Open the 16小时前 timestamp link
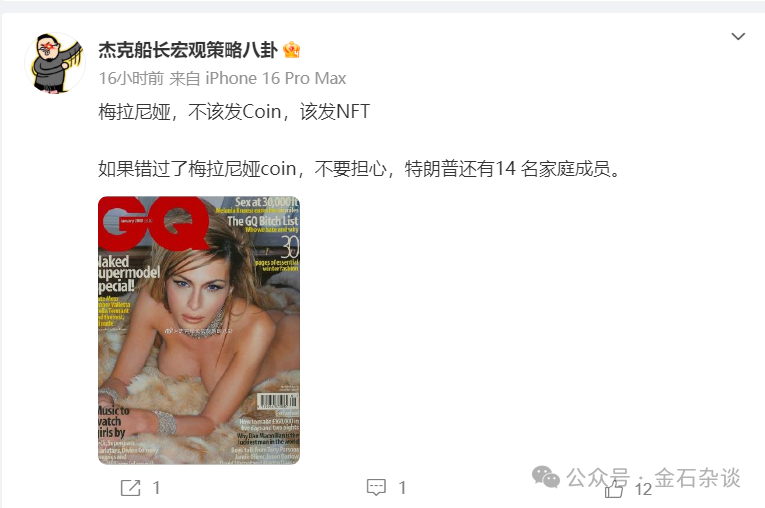Screen dimensions: 765x508 [x=131, y=78]
